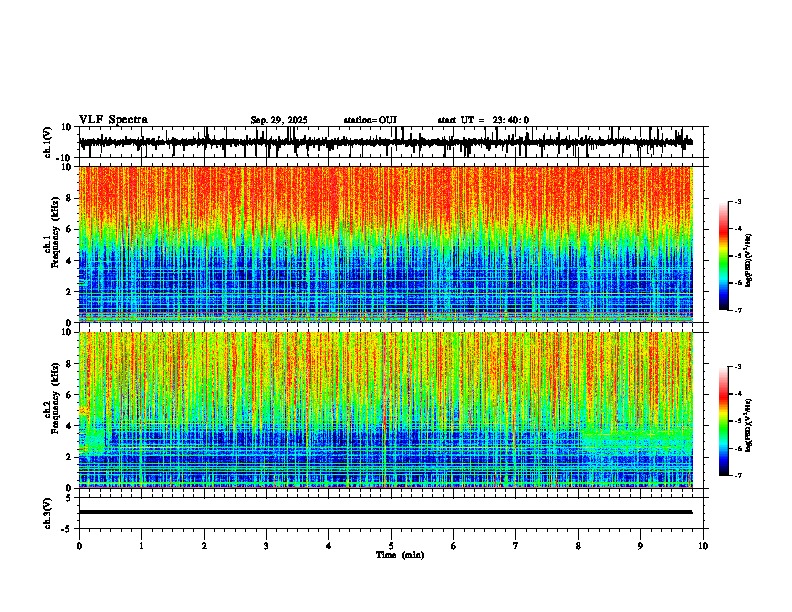The width and height of the screenshot is (792, 612).
Task: Select the "start UT = 23:40: 0" text
Action: coord(483,120)
